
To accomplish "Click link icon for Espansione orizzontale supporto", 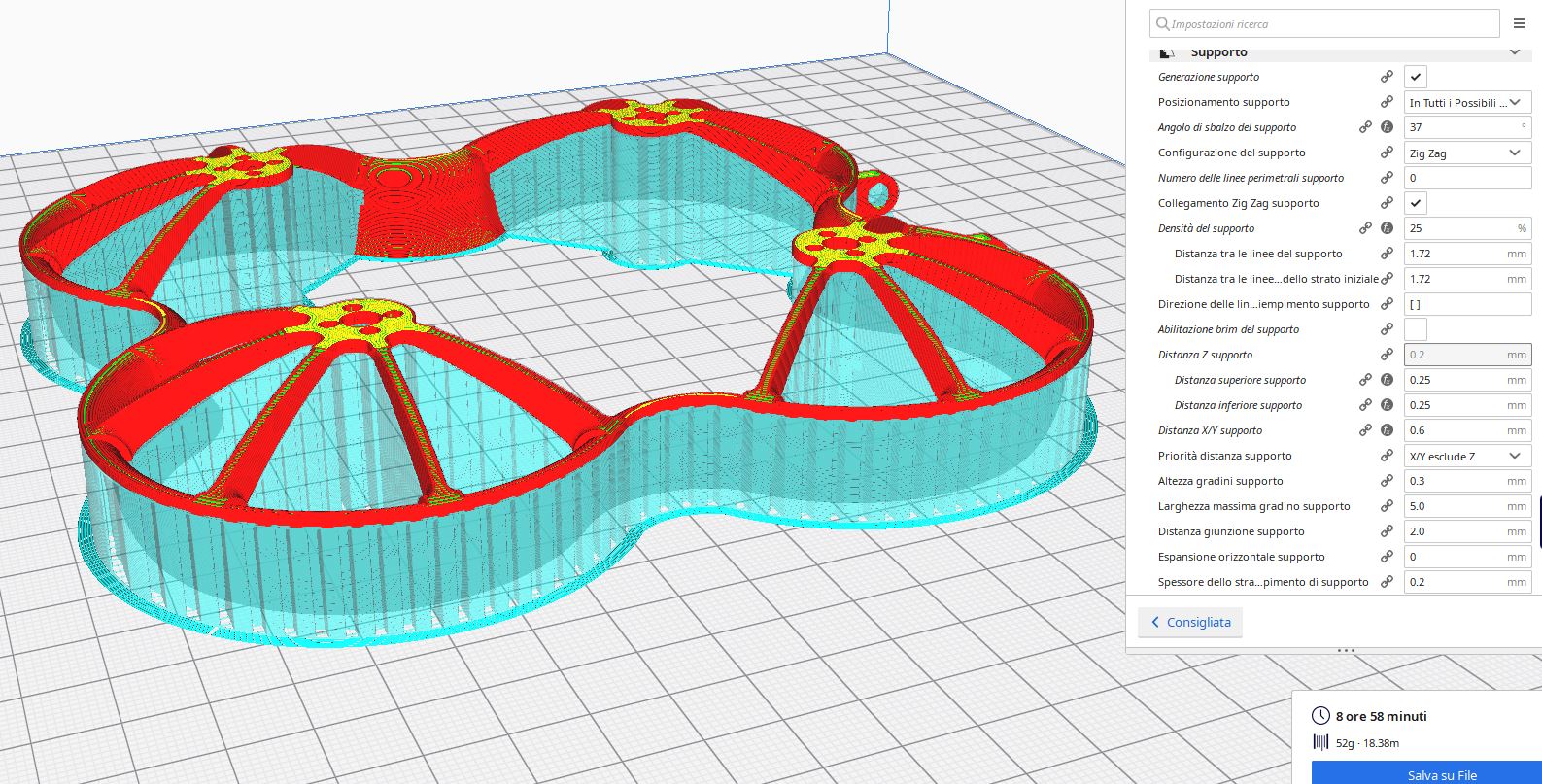I will (1388, 557).
